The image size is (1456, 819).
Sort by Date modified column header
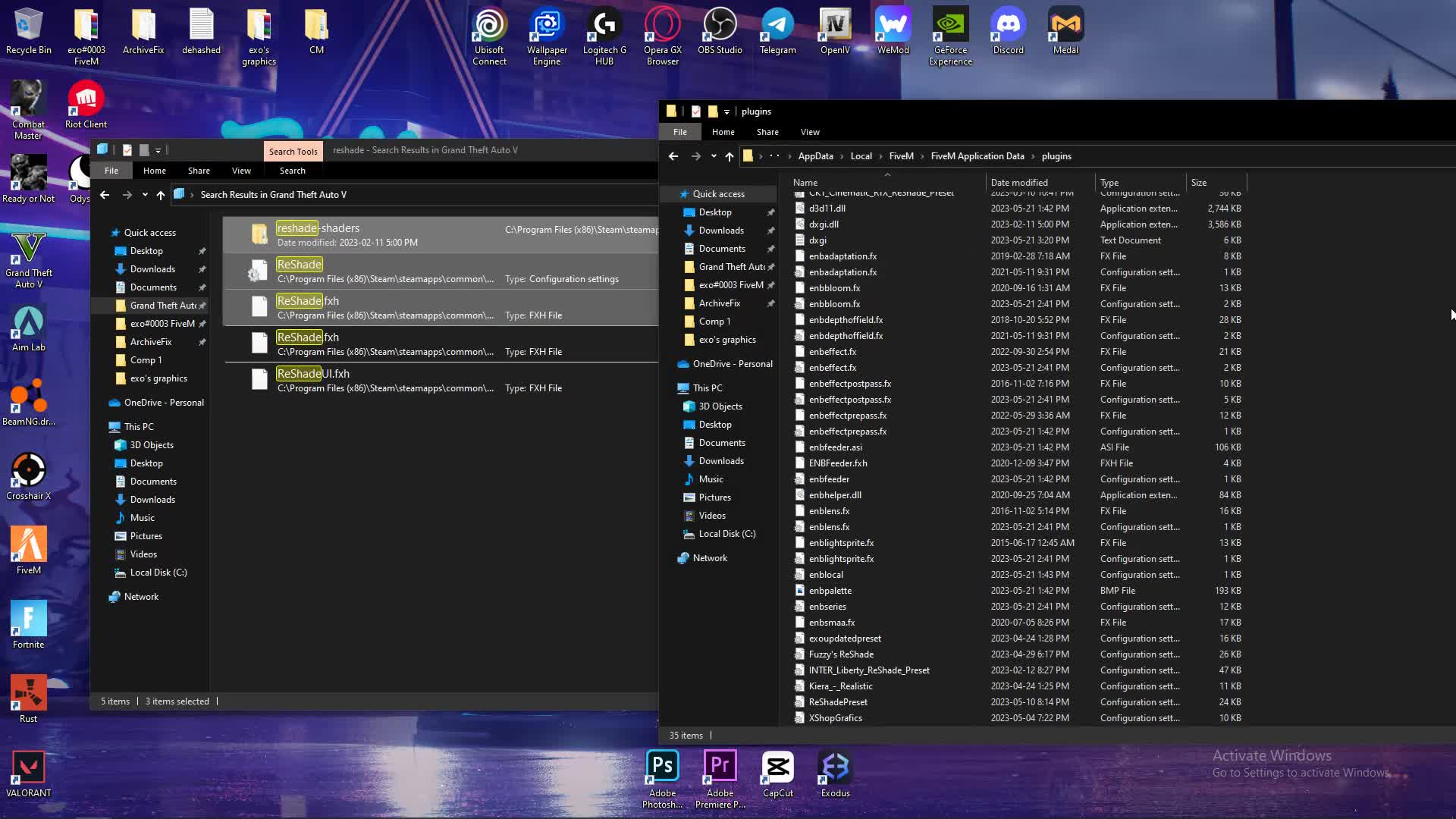[x=1018, y=183]
